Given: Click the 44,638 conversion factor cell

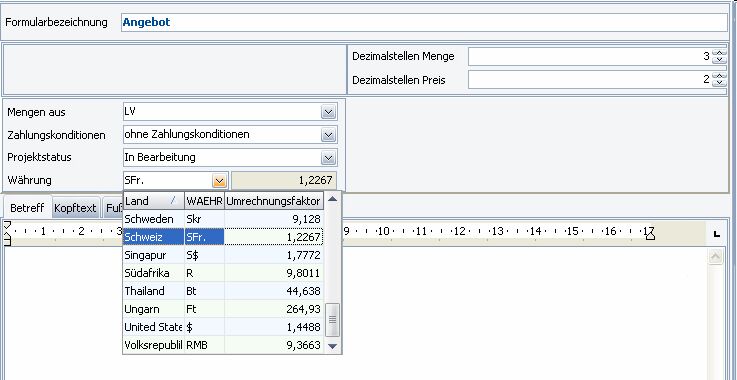Looking at the screenshot, I should coord(274,291).
